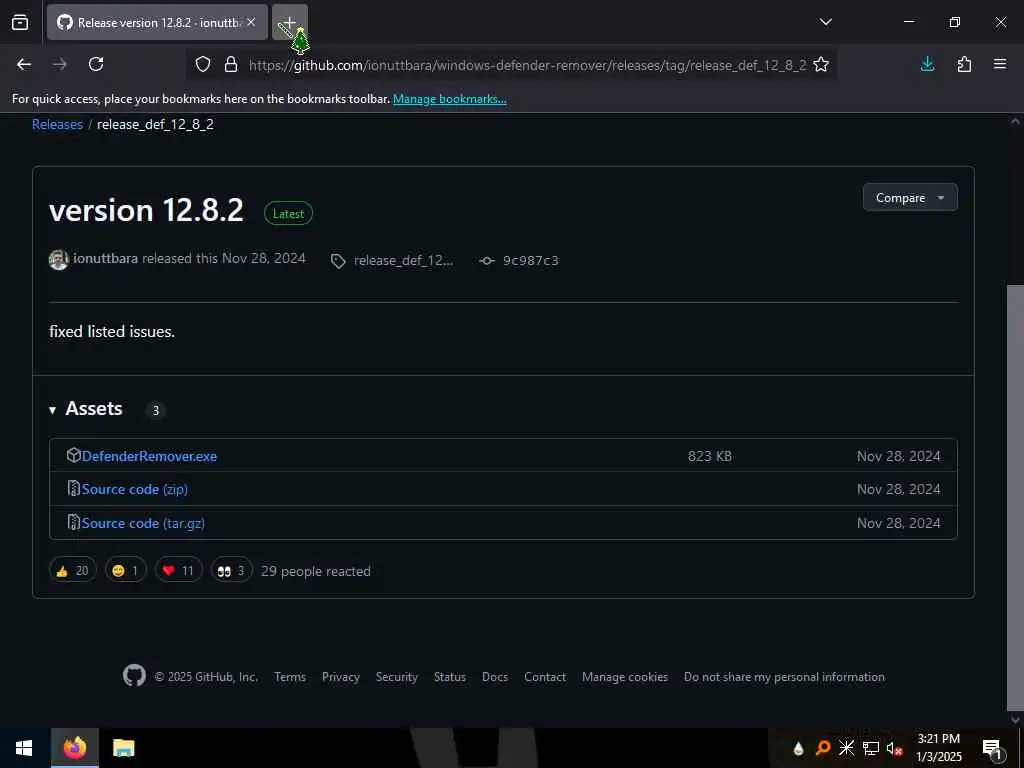This screenshot has width=1024, height=768.
Task: Click GitHub logo in footer
Action: coord(134,675)
